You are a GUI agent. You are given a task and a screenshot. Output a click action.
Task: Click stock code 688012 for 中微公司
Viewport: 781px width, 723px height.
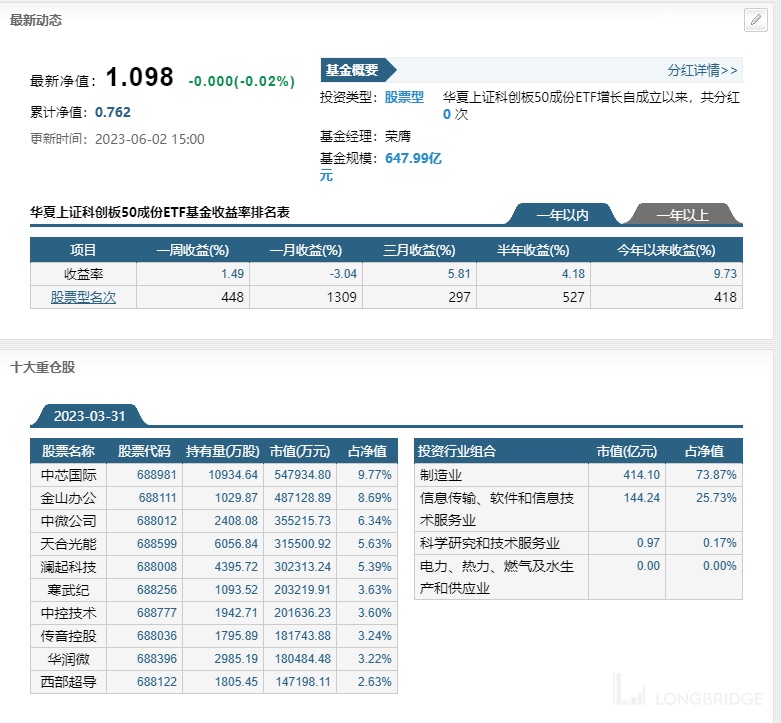coord(157,520)
